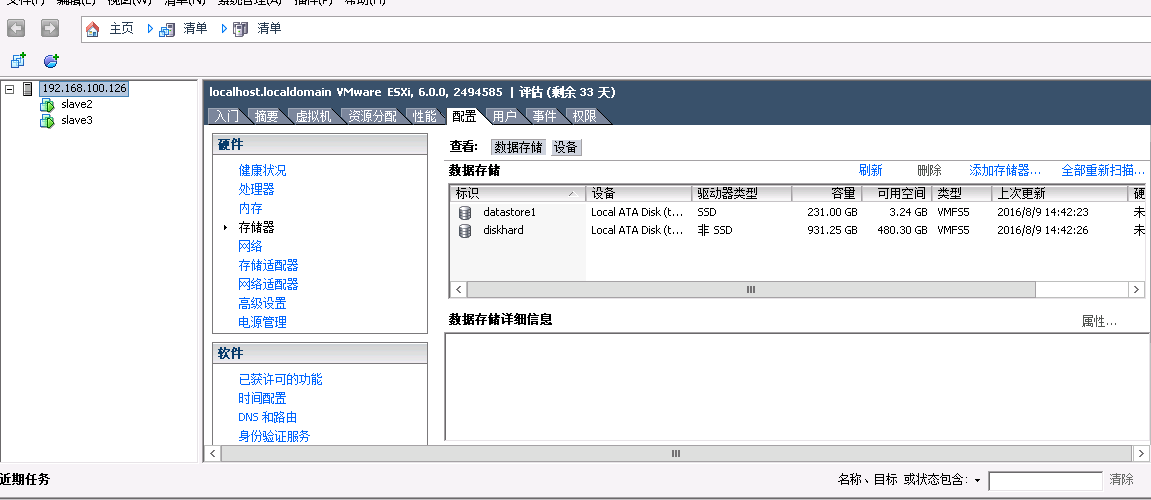
Task: Select the 数据存储 view button
Action: [518, 148]
